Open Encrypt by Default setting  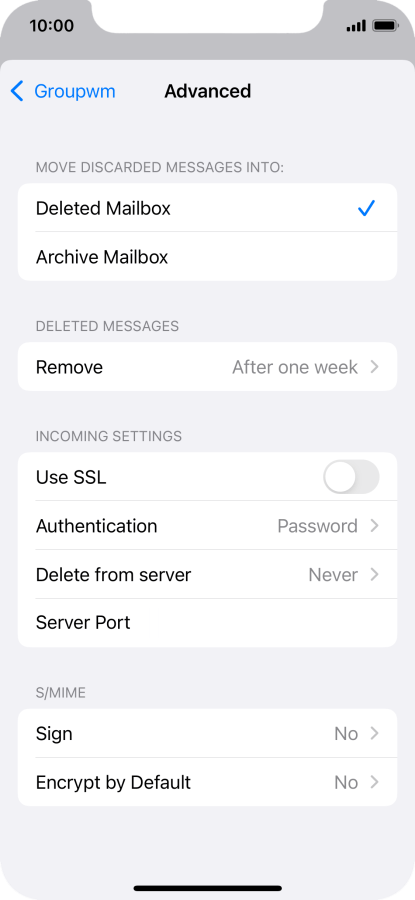tap(207, 782)
